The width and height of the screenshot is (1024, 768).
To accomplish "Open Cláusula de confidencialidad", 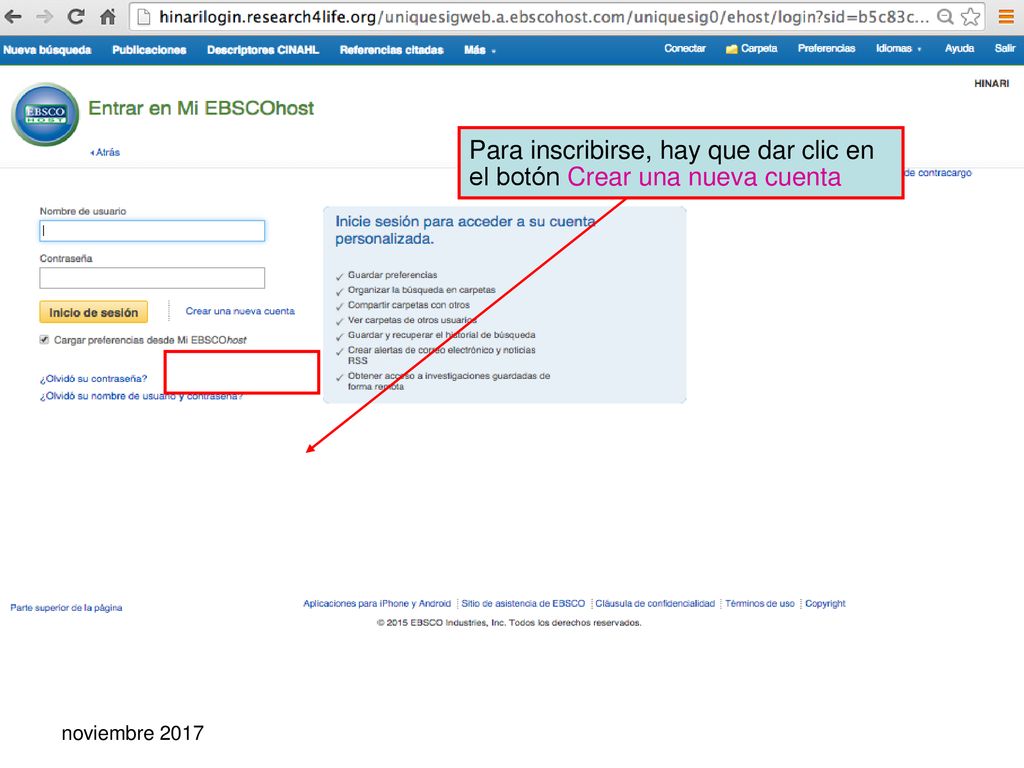I will click(x=655, y=603).
